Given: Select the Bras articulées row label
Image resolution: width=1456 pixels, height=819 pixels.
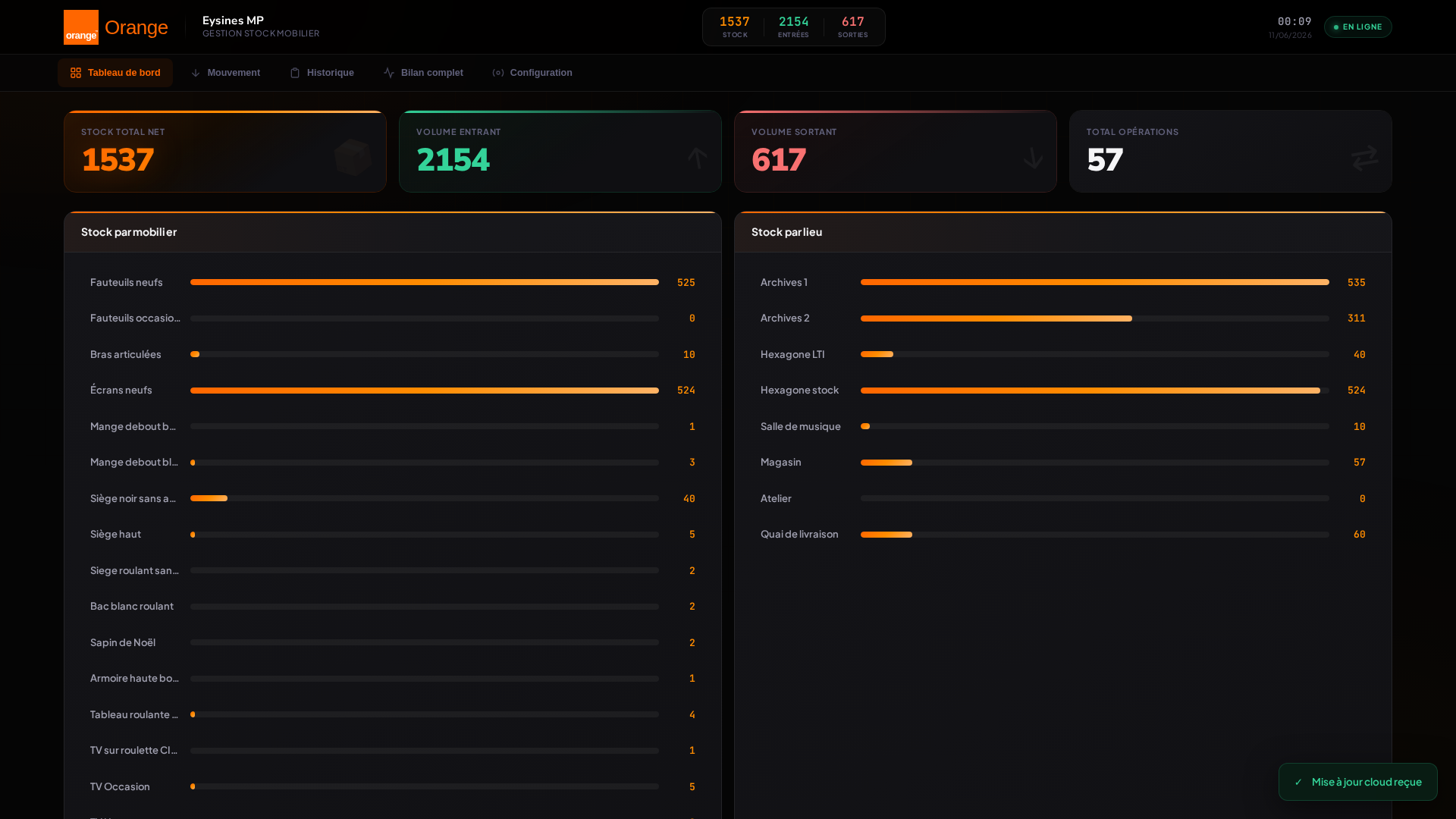Looking at the screenshot, I should tap(126, 354).
